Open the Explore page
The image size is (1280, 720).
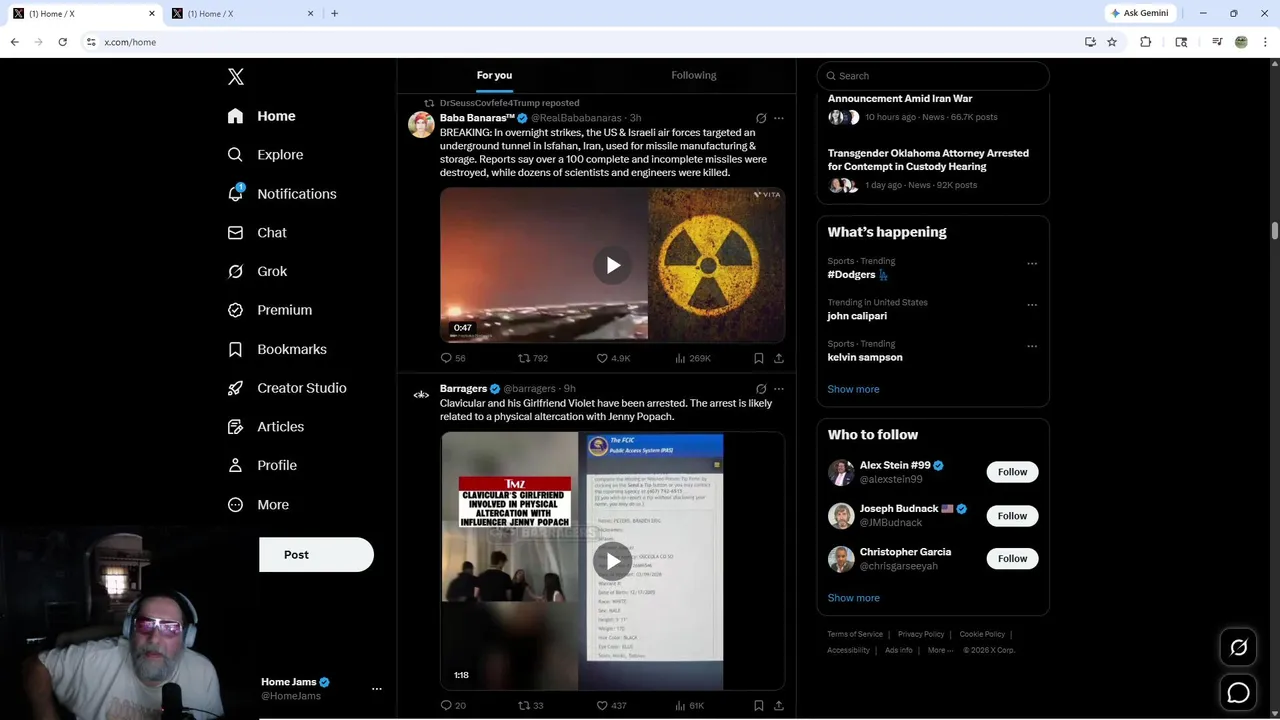(265, 155)
